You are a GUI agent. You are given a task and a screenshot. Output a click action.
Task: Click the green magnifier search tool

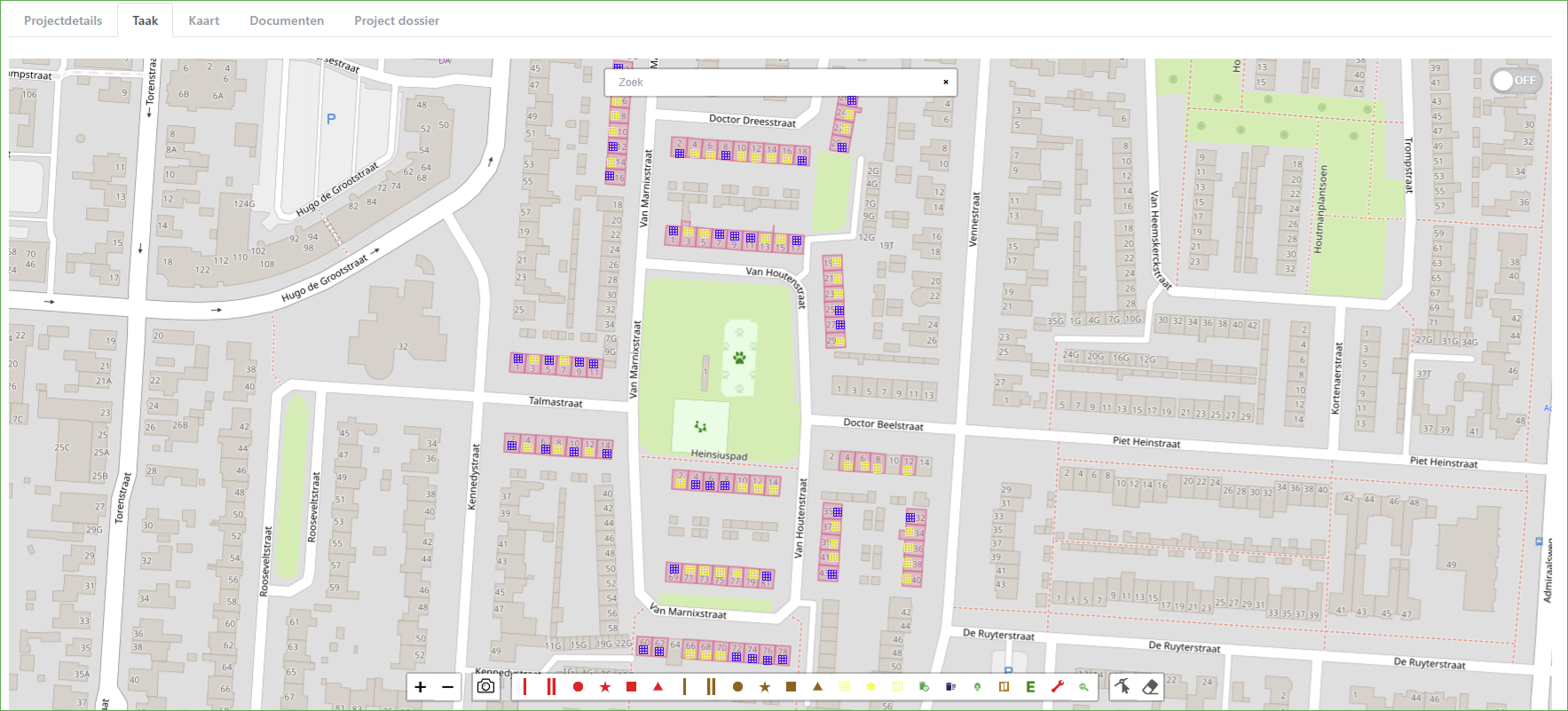pyautogui.click(x=1083, y=687)
